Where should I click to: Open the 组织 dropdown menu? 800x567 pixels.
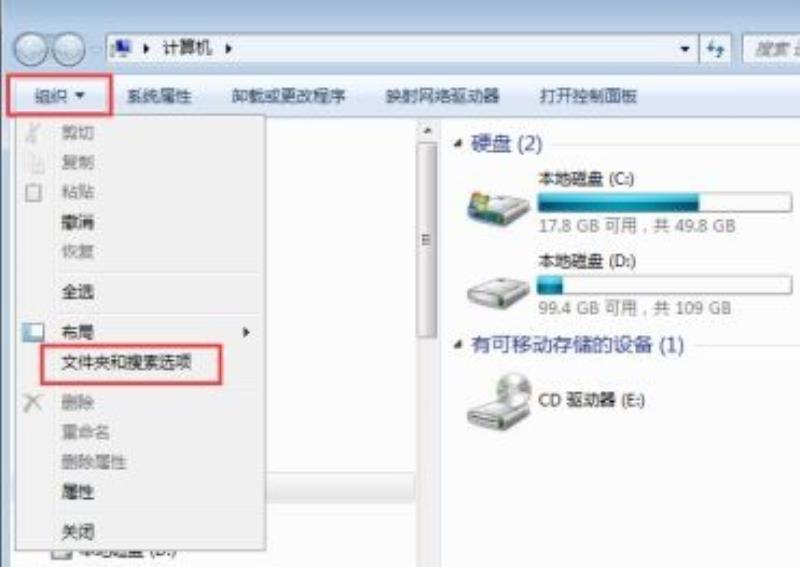click(59, 95)
